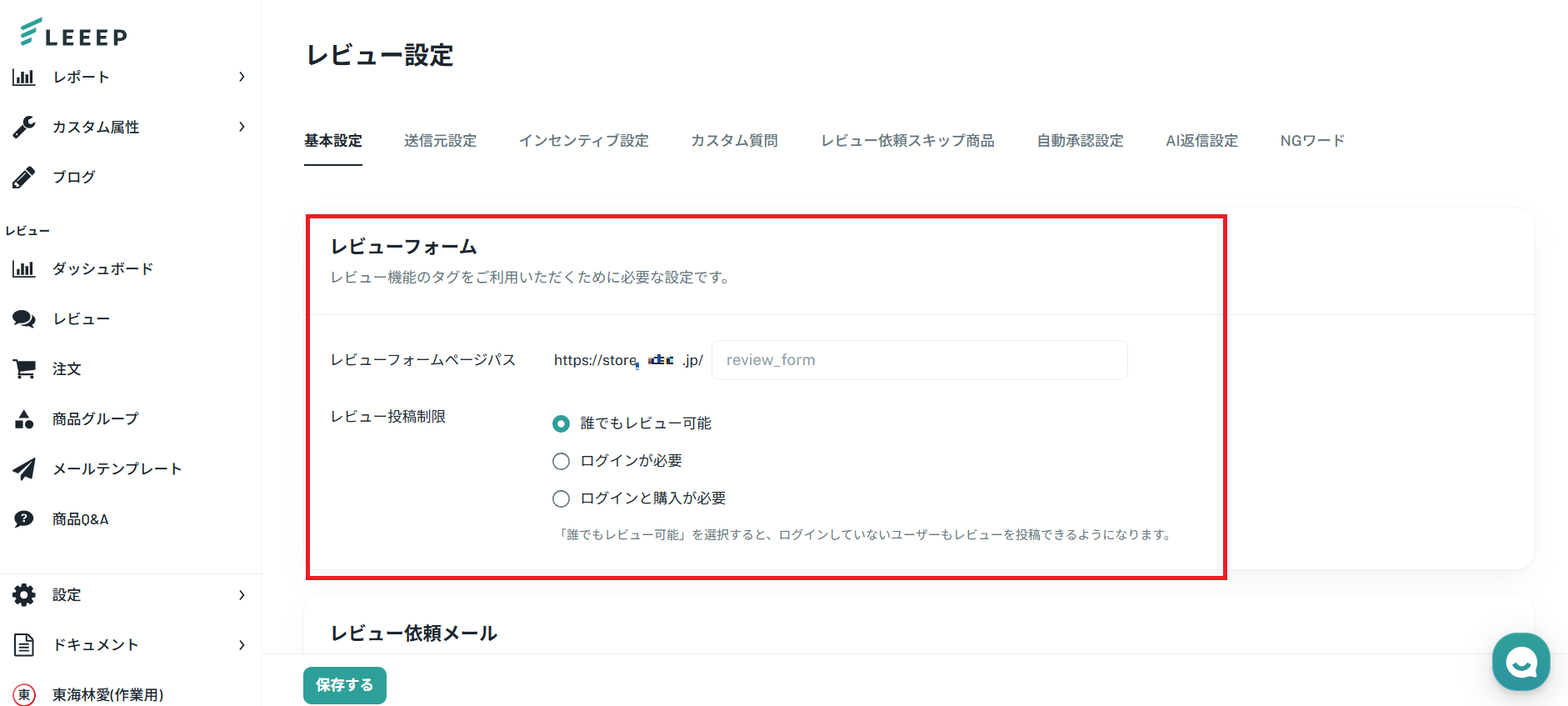Switch to the 送信元設定 tab

[440, 141]
